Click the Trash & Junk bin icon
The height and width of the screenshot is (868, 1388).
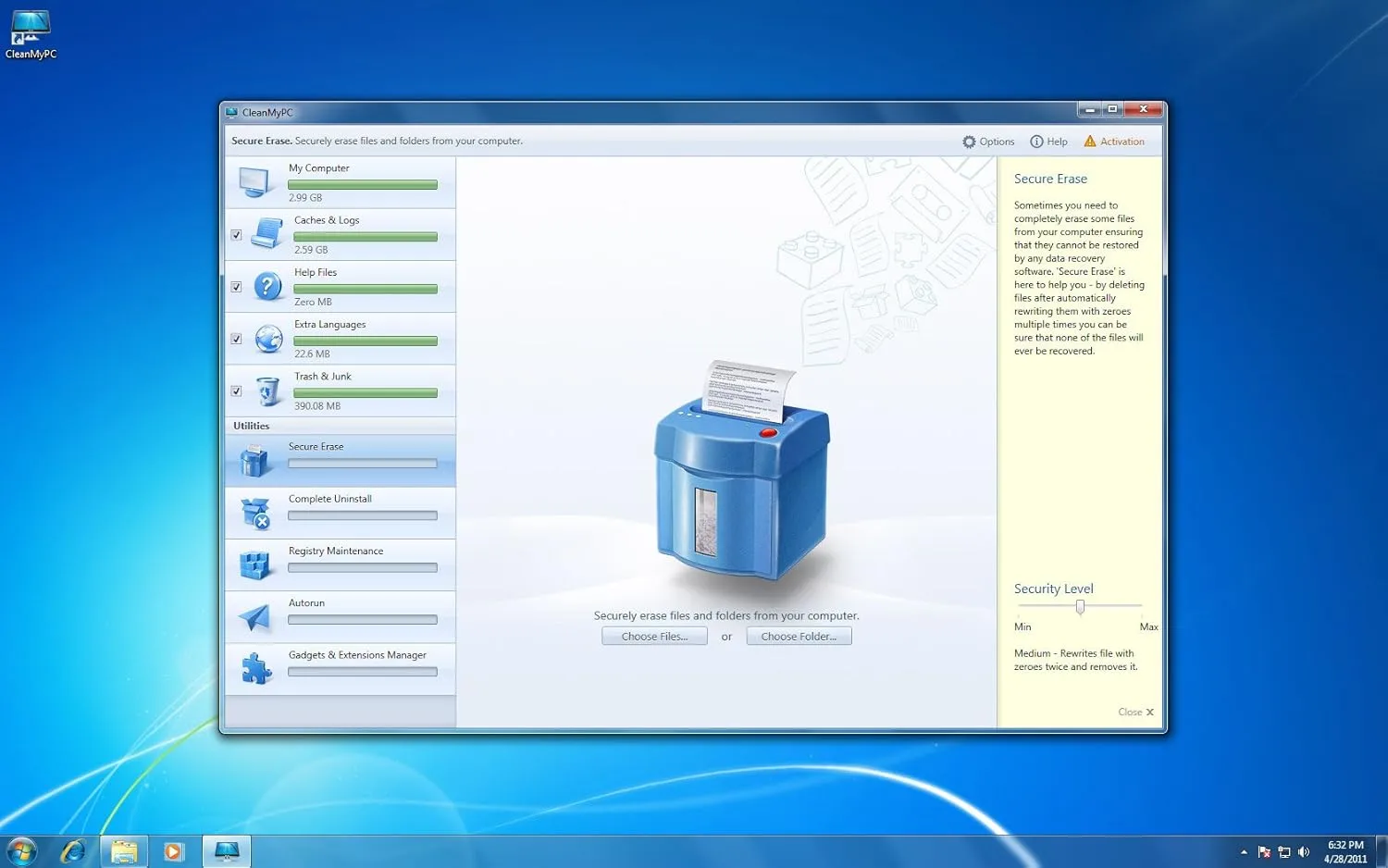pos(268,391)
